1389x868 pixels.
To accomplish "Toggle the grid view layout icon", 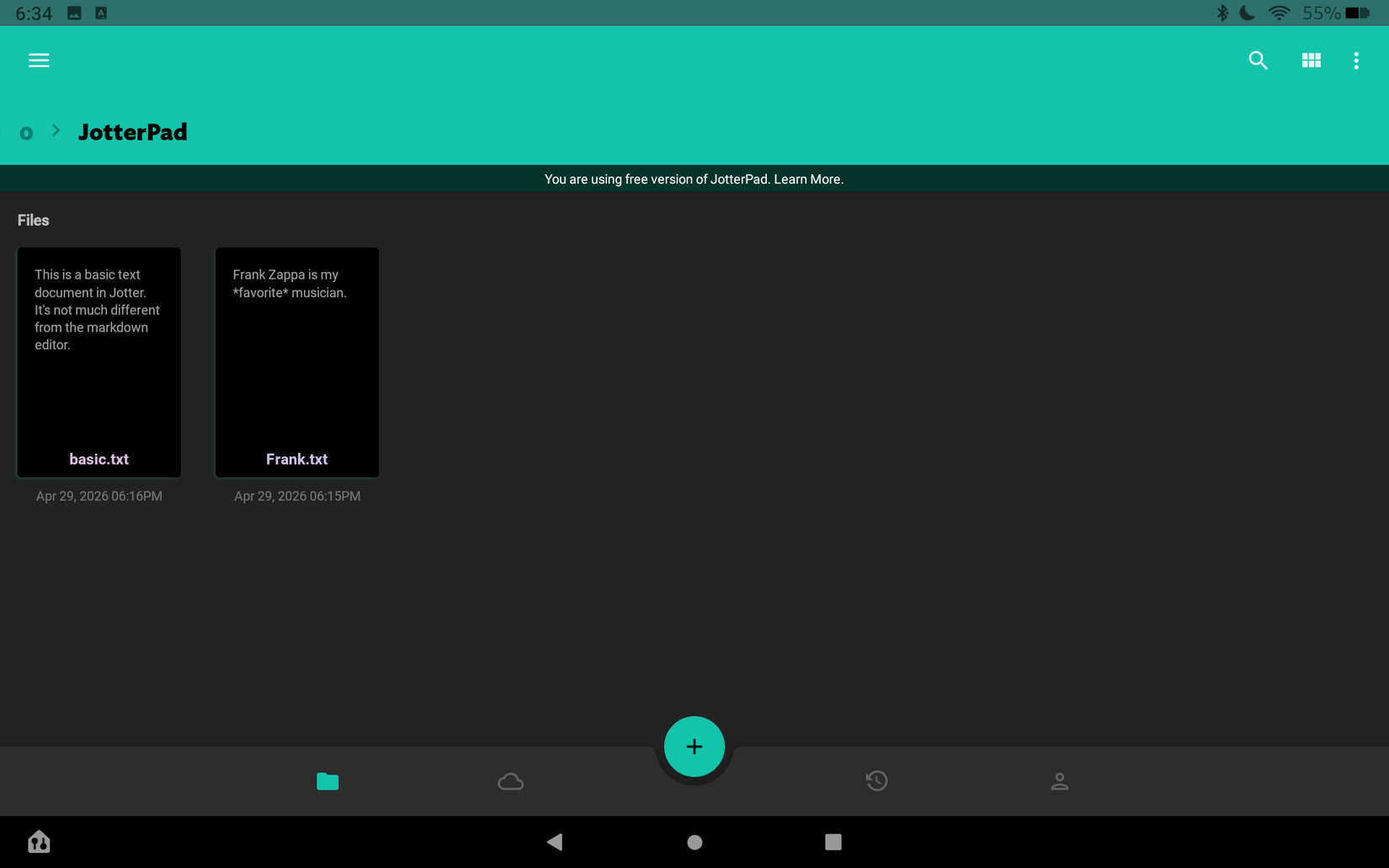I will [x=1311, y=61].
